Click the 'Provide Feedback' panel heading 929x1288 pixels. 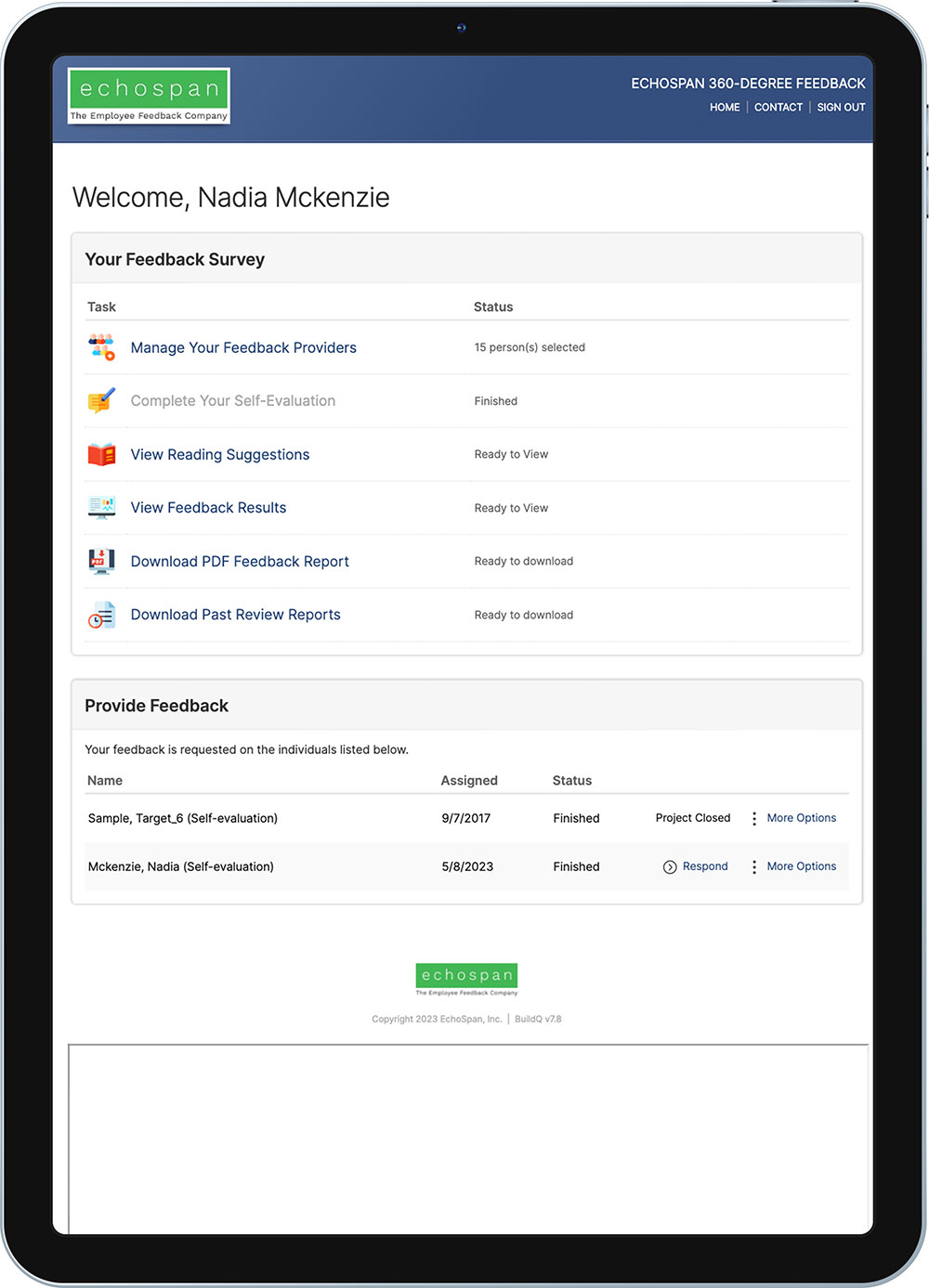click(156, 706)
